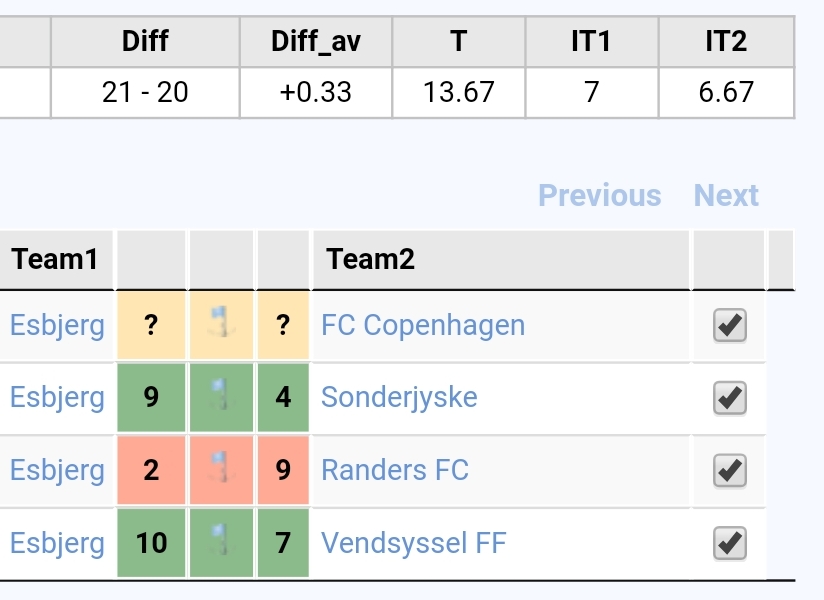The image size is (824, 600).
Task: Click the Diff_av column header
Action: click(x=316, y=42)
